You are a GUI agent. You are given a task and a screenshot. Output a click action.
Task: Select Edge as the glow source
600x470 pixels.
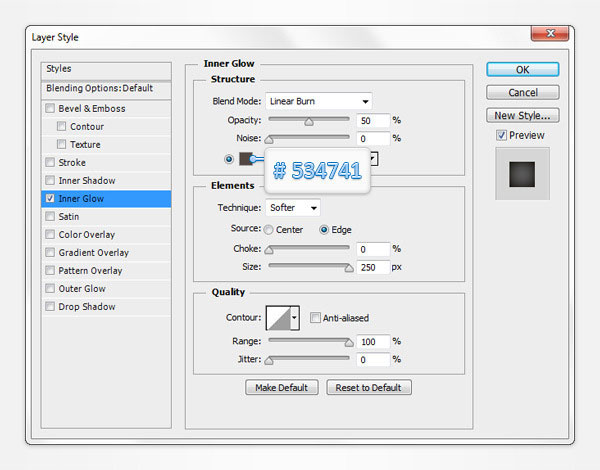324,230
